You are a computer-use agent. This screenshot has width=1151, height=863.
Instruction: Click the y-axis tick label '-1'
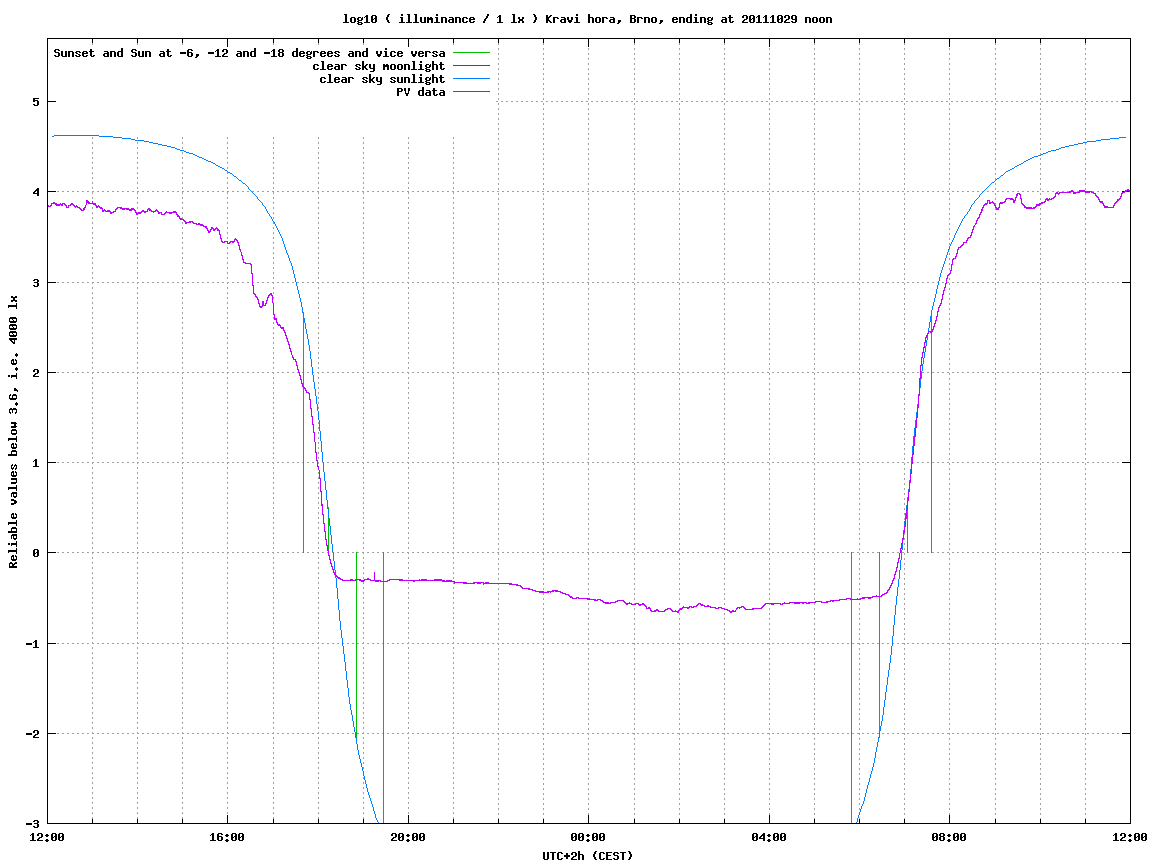(x=32, y=644)
